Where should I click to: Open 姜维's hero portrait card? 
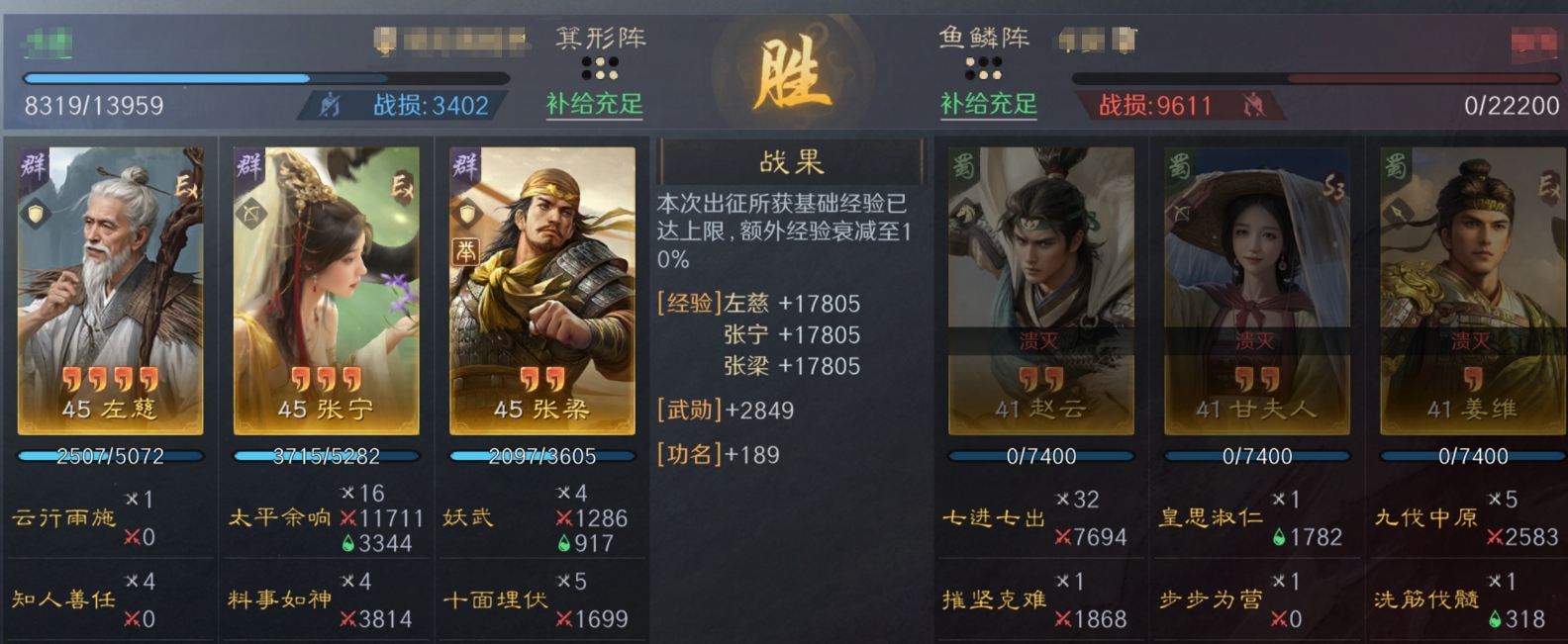1474,291
